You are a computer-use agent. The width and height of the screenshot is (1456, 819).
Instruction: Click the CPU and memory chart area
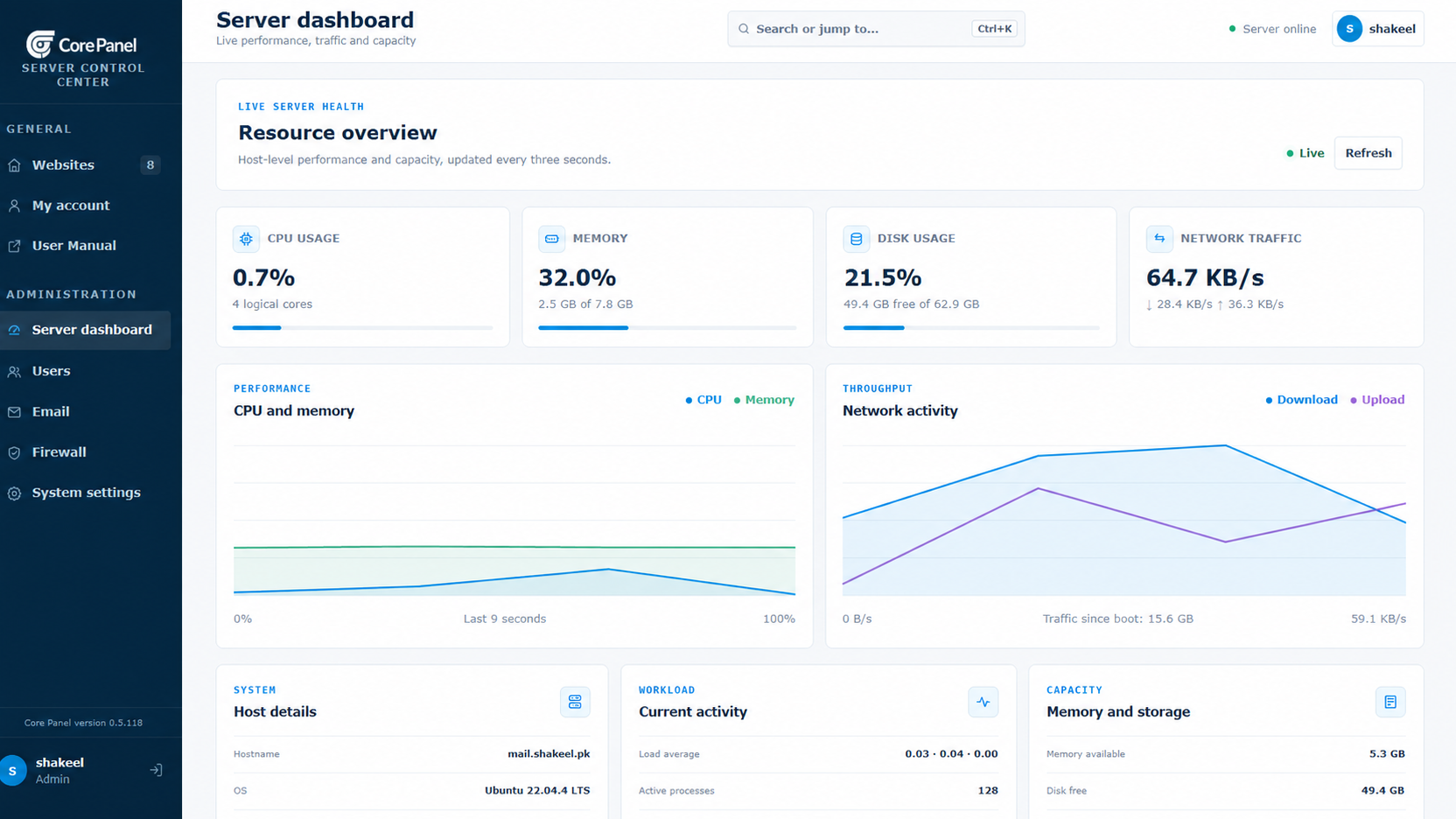[514, 521]
